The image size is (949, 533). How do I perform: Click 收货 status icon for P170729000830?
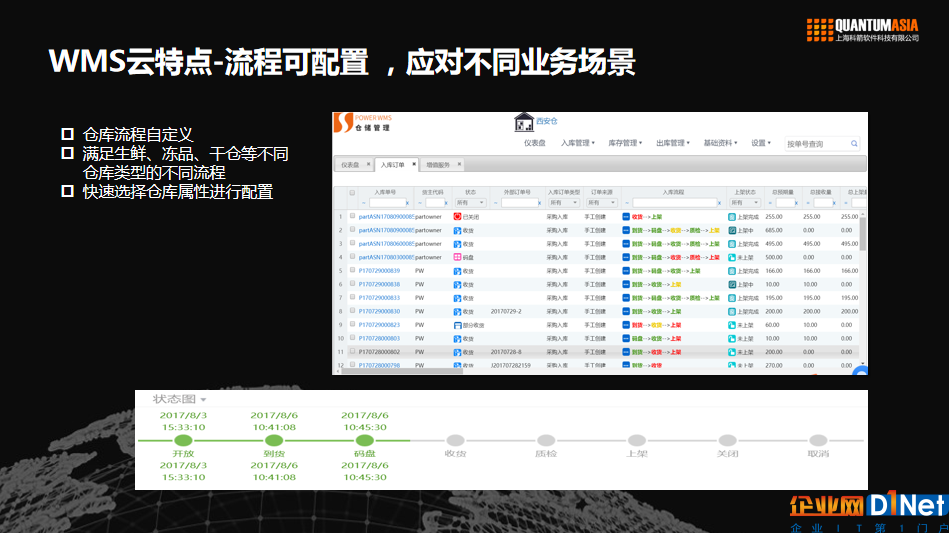pyautogui.click(x=457, y=312)
